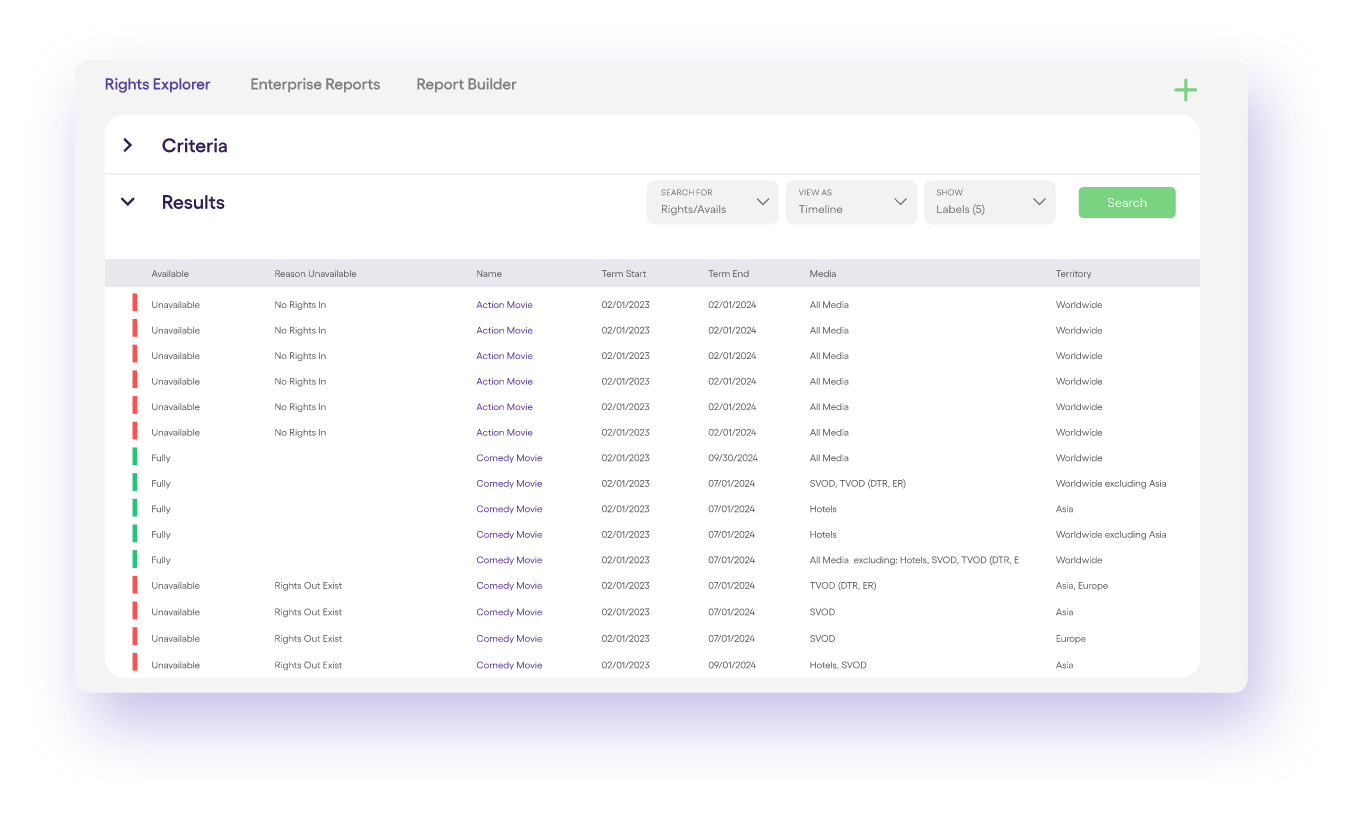Screen dimensions: 1353x813
Task: Click the 09/01/2024 term end cell
Action: (x=732, y=665)
